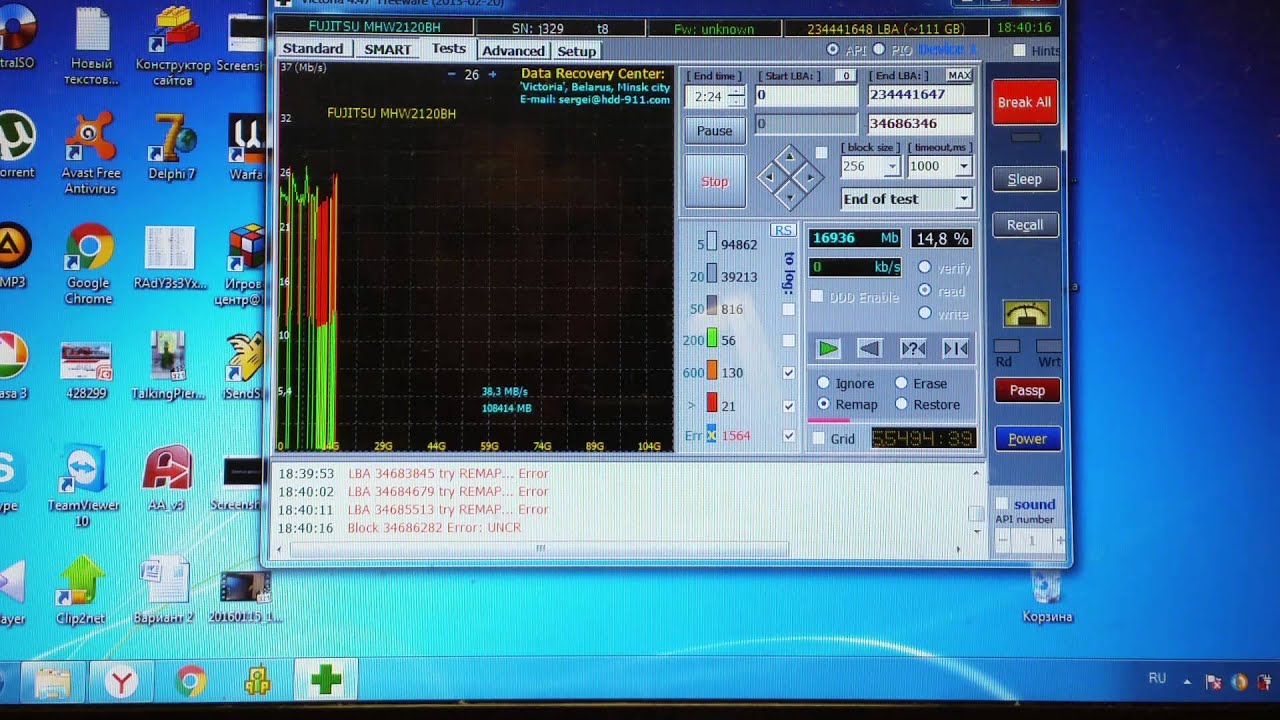The image size is (1280, 720).
Task: Select the API radio button
Action: click(x=833, y=49)
